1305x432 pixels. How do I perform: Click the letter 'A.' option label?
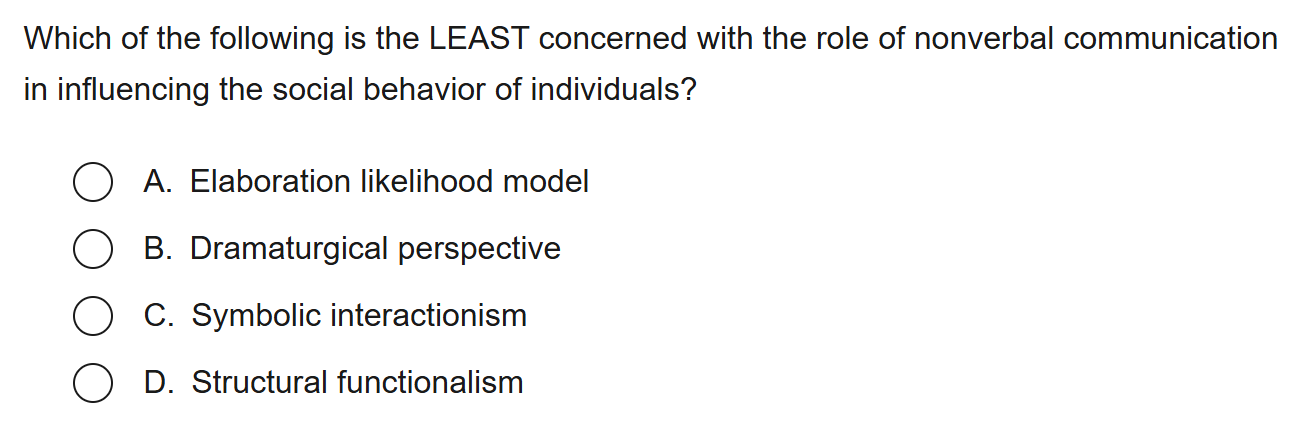(x=158, y=182)
